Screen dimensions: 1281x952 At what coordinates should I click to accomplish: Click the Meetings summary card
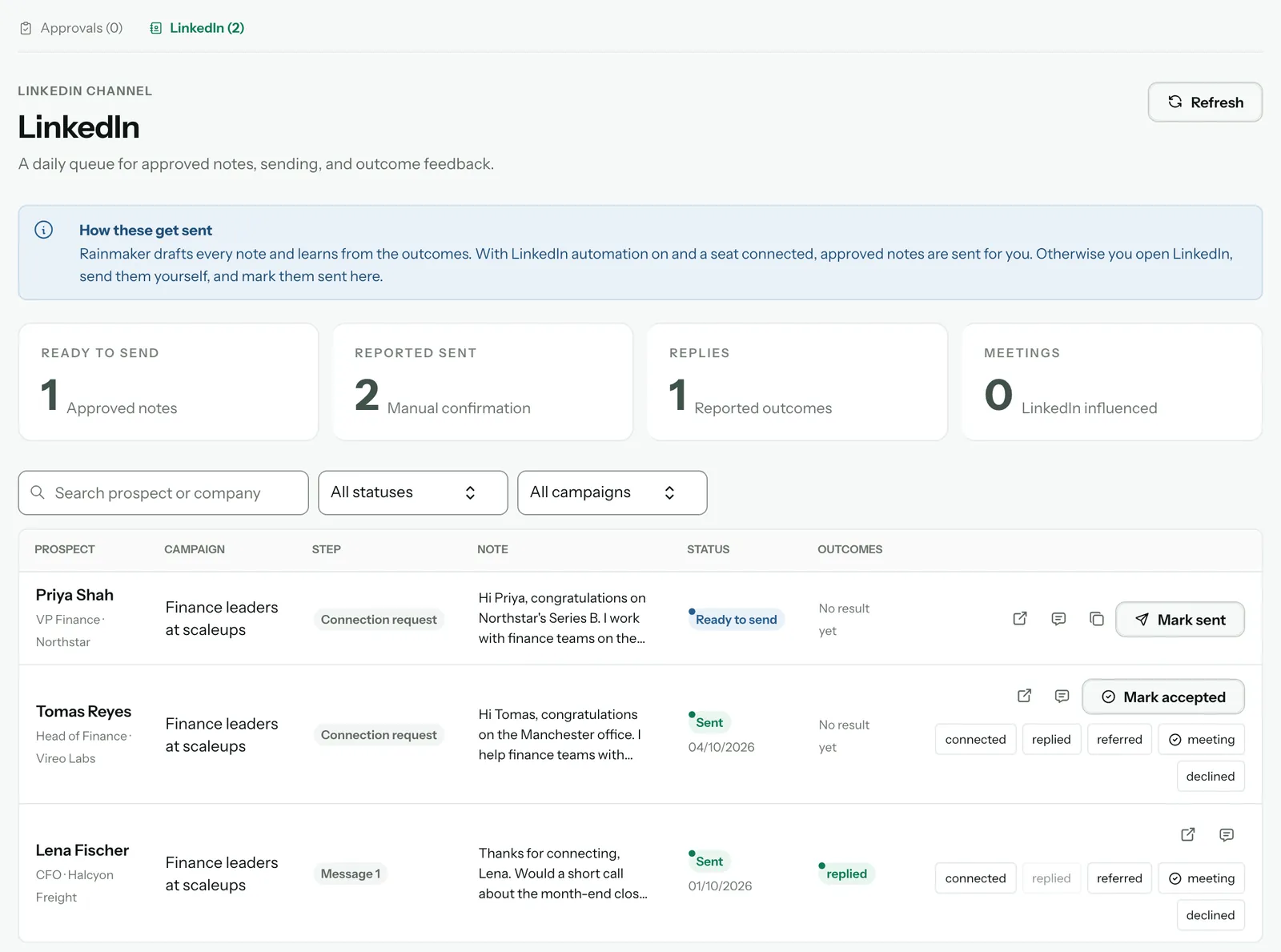pyautogui.click(x=1112, y=382)
